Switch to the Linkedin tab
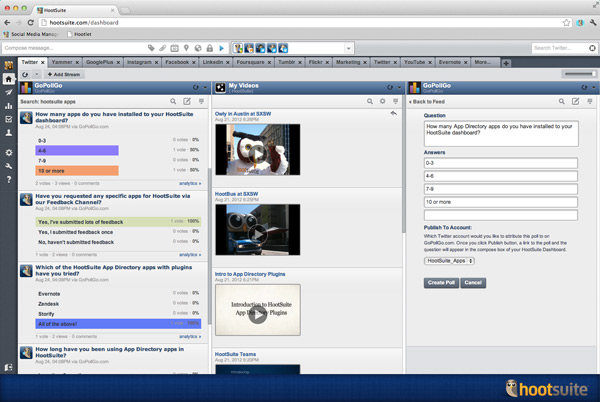The height and width of the screenshot is (402, 600). click(x=213, y=62)
